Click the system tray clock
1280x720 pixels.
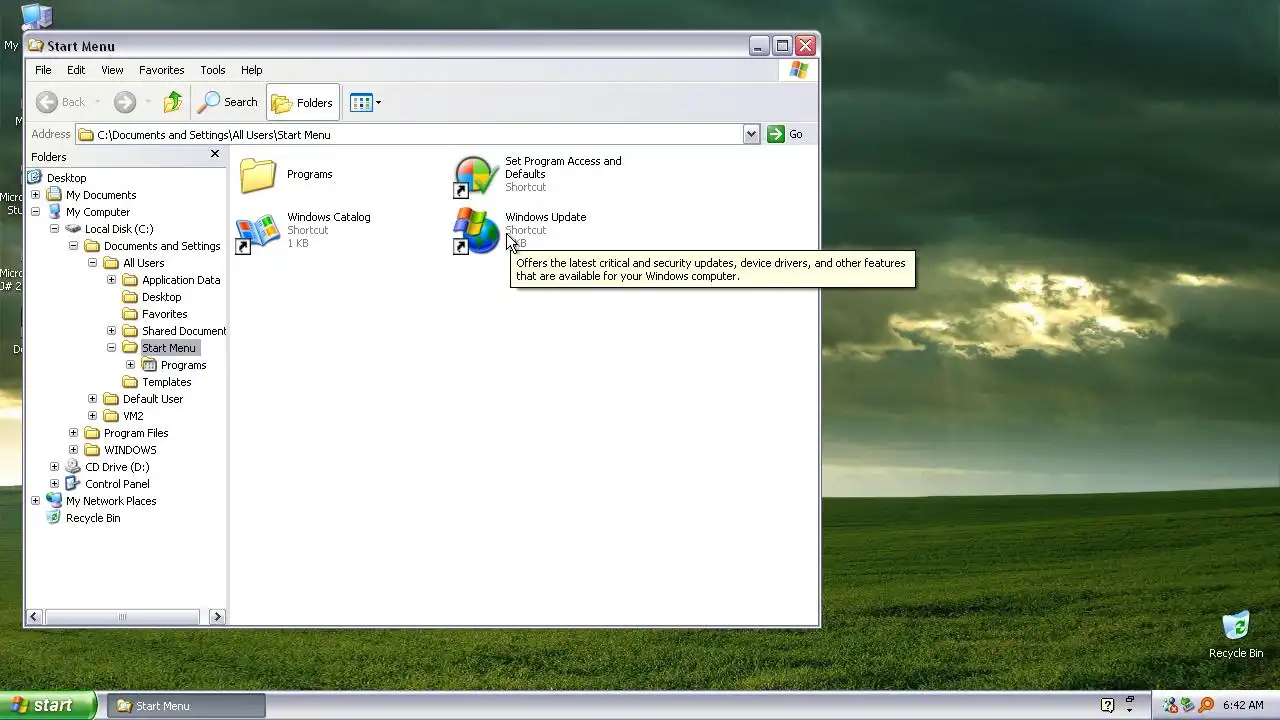[x=1242, y=706]
